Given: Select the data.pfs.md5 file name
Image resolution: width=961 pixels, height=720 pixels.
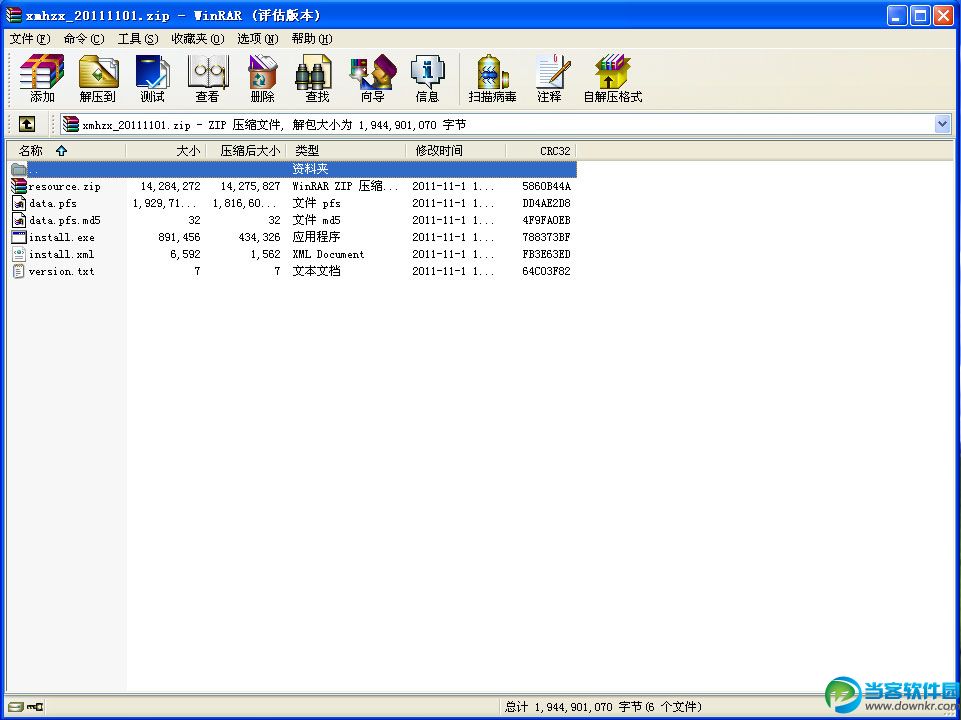Looking at the screenshot, I should coord(64,220).
